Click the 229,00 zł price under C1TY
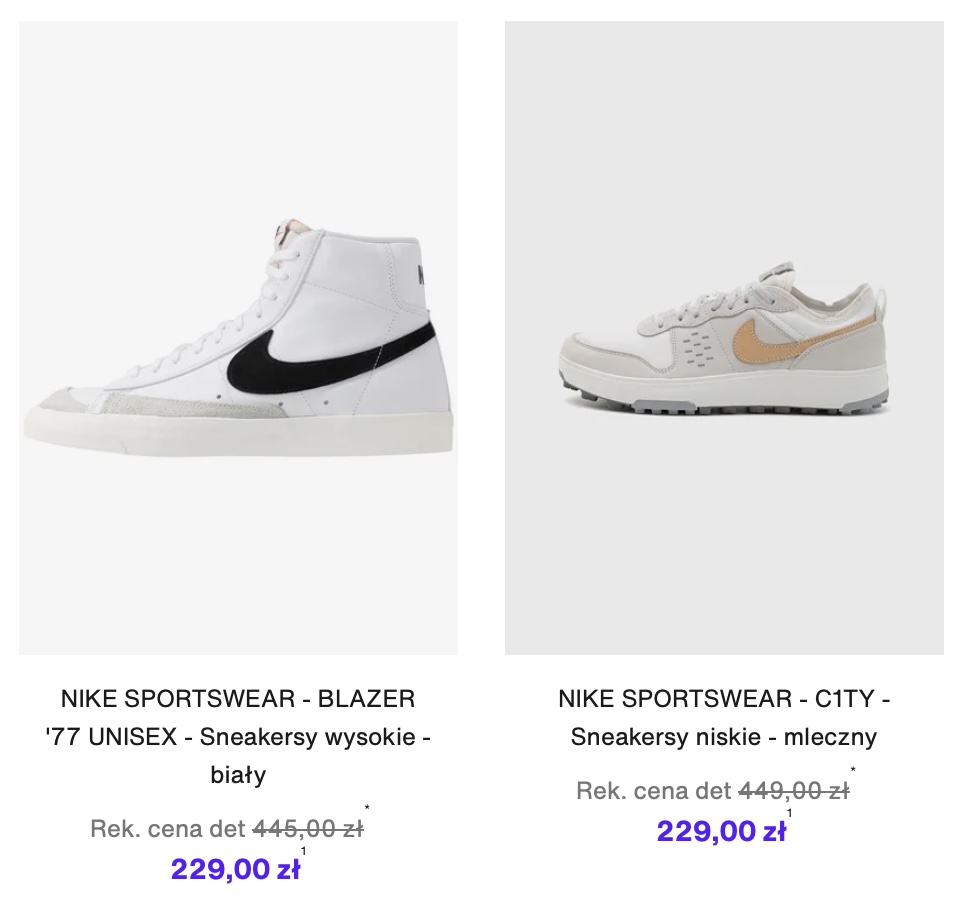 click(x=721, y=831)
